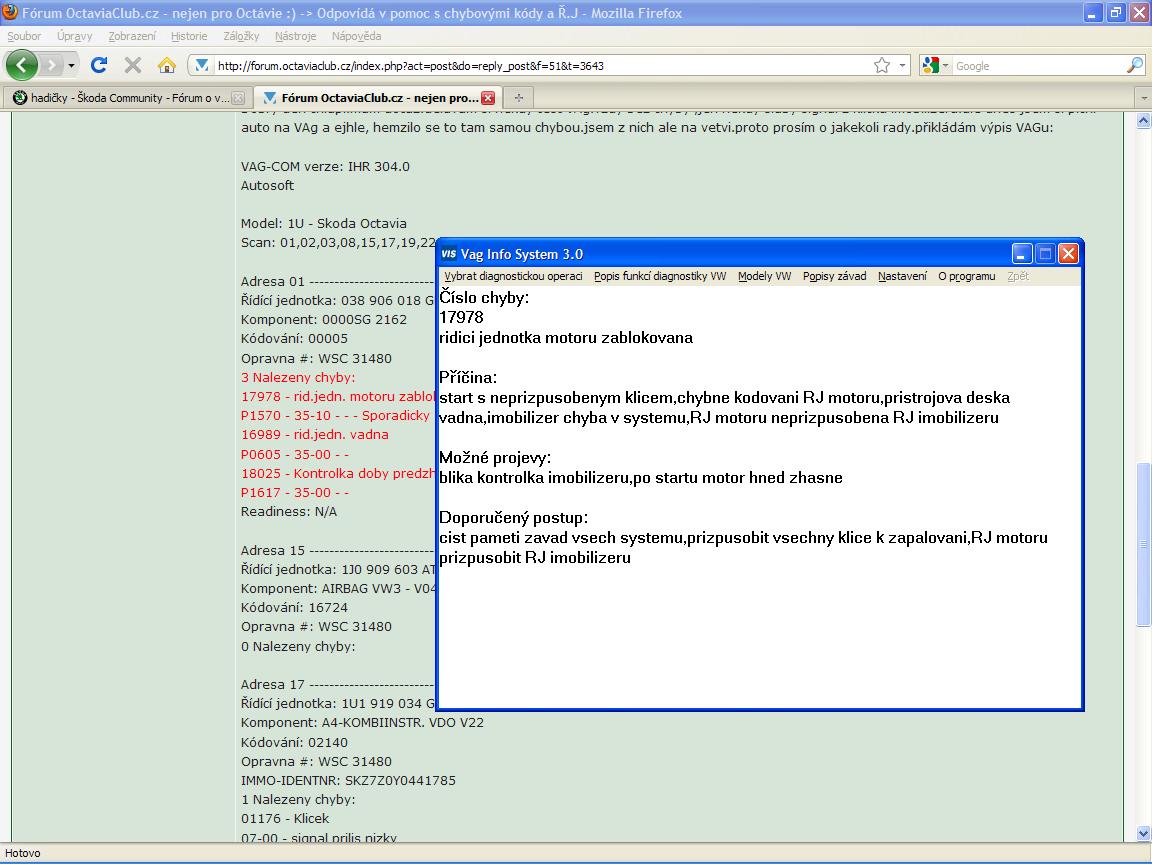Click the forward navigation arrow
The image size is (1152, 864).
52,65
